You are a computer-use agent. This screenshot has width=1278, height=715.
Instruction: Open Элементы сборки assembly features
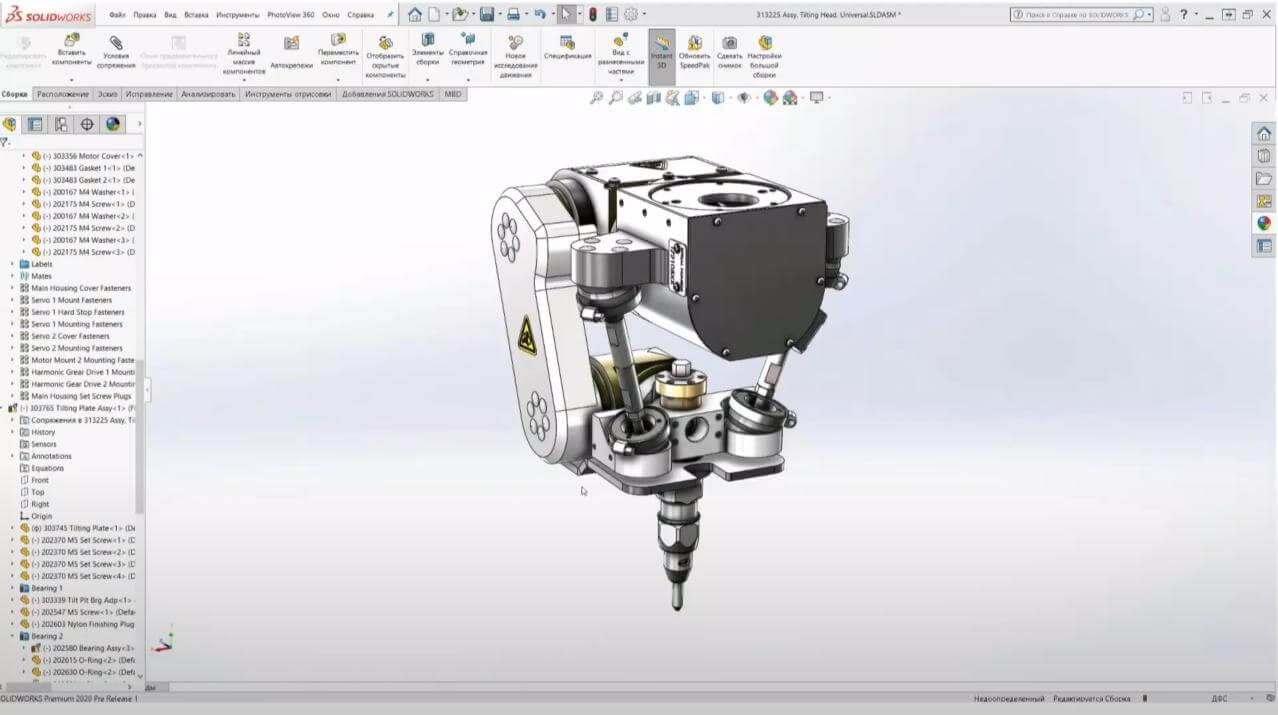427,47
